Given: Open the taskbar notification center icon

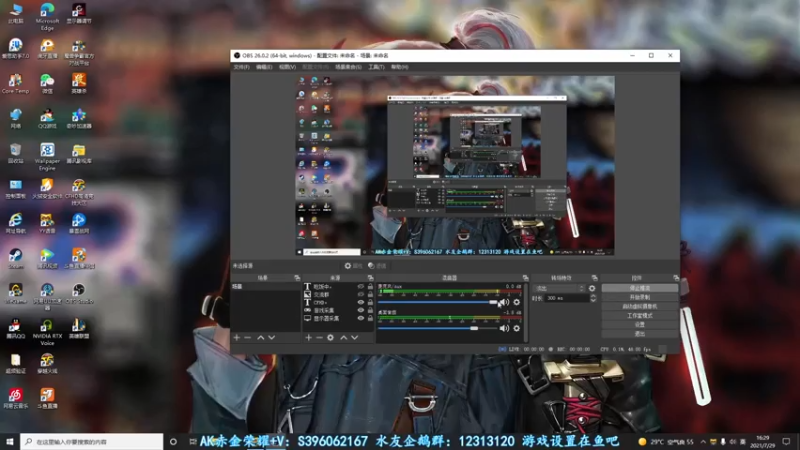Looking at the screenshot, I should click(x=786, y=442).
